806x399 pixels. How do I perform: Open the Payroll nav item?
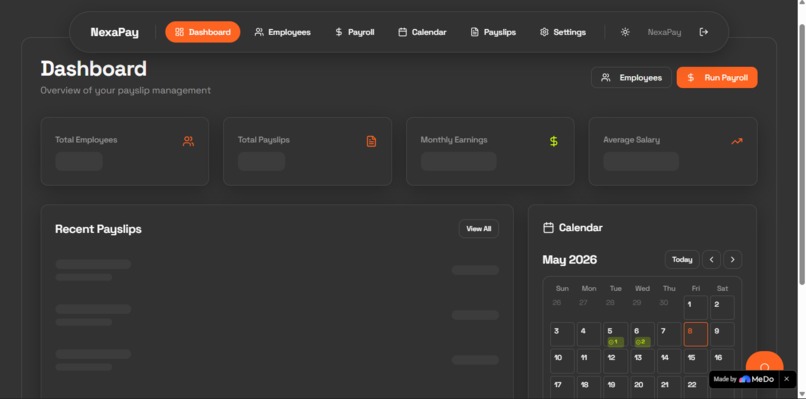point(354,32)
